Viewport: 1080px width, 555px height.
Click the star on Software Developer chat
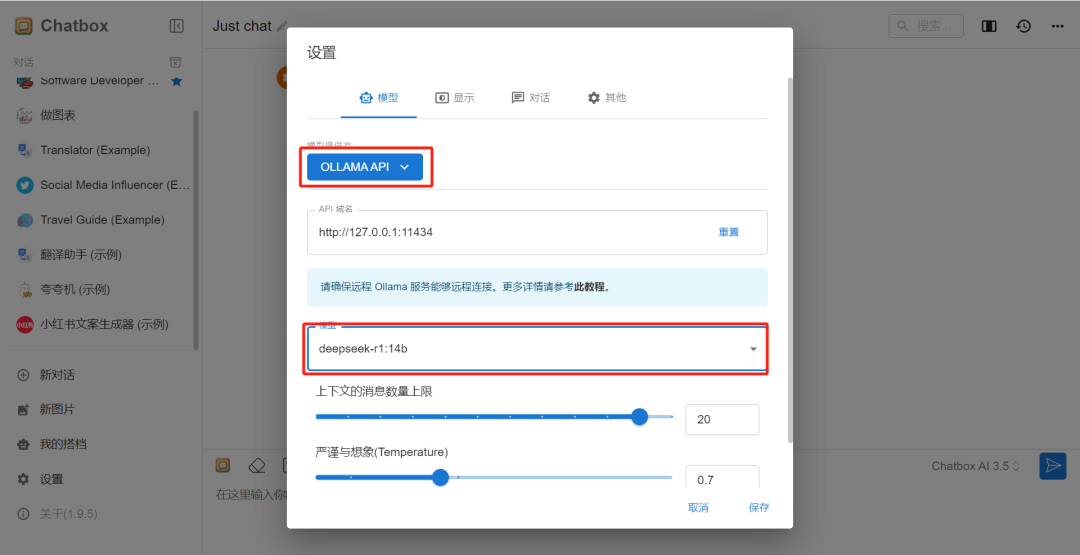point(176,81)
